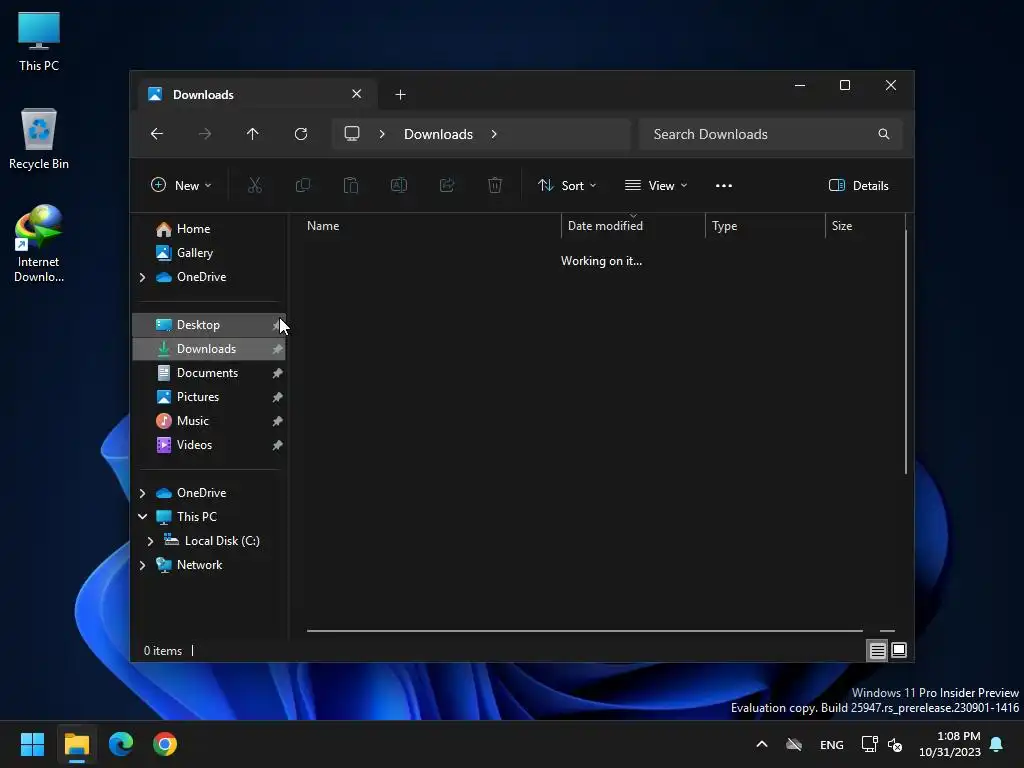The image size is (1024, 768).
Task: Expand the Local Disk (C:) node
Action: pos(150,541)
